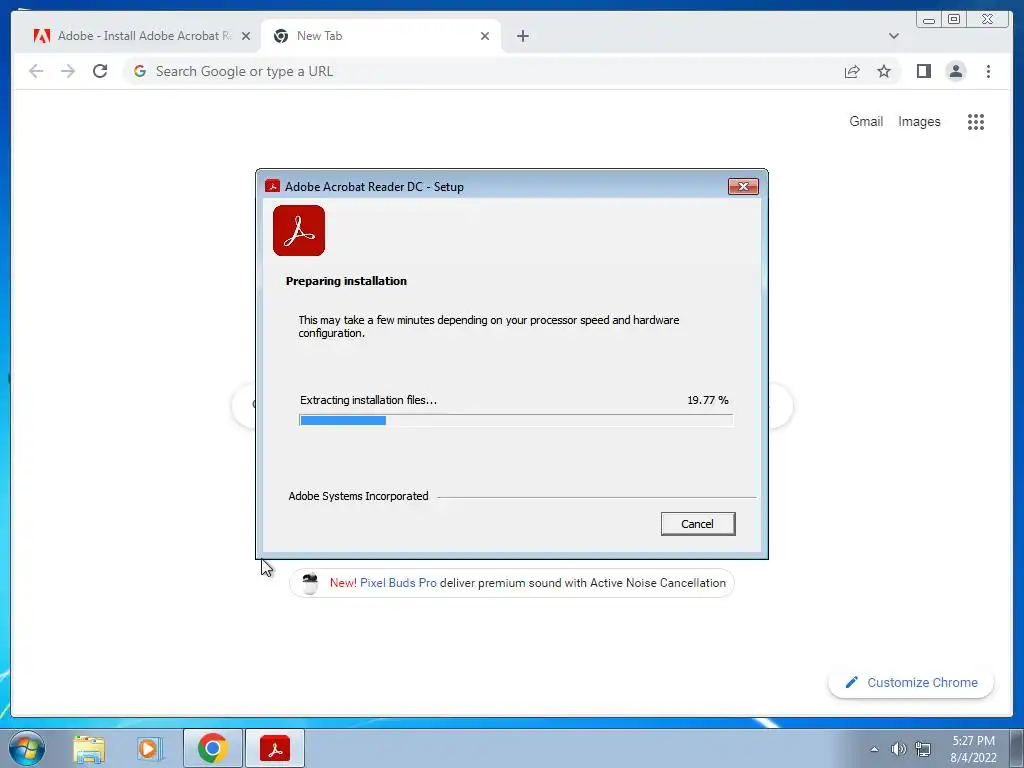Close the Adobe Acrobat Reader DC setup dialog

click(743, 187)
